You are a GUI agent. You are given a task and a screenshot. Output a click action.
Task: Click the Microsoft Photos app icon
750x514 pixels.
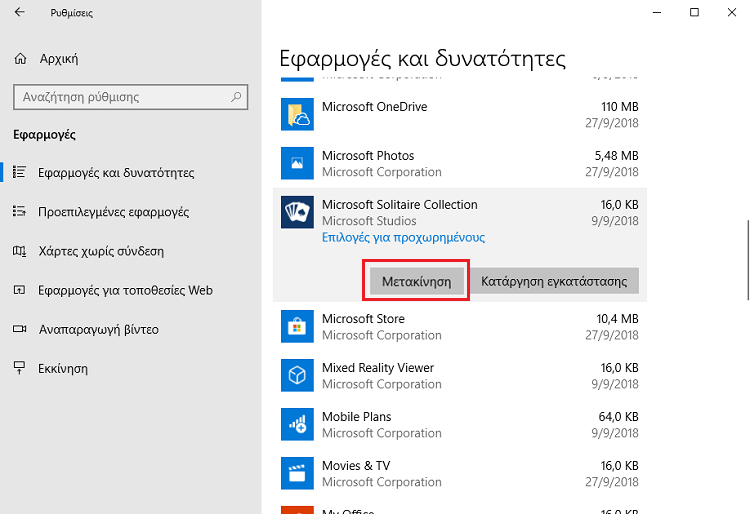297,163
